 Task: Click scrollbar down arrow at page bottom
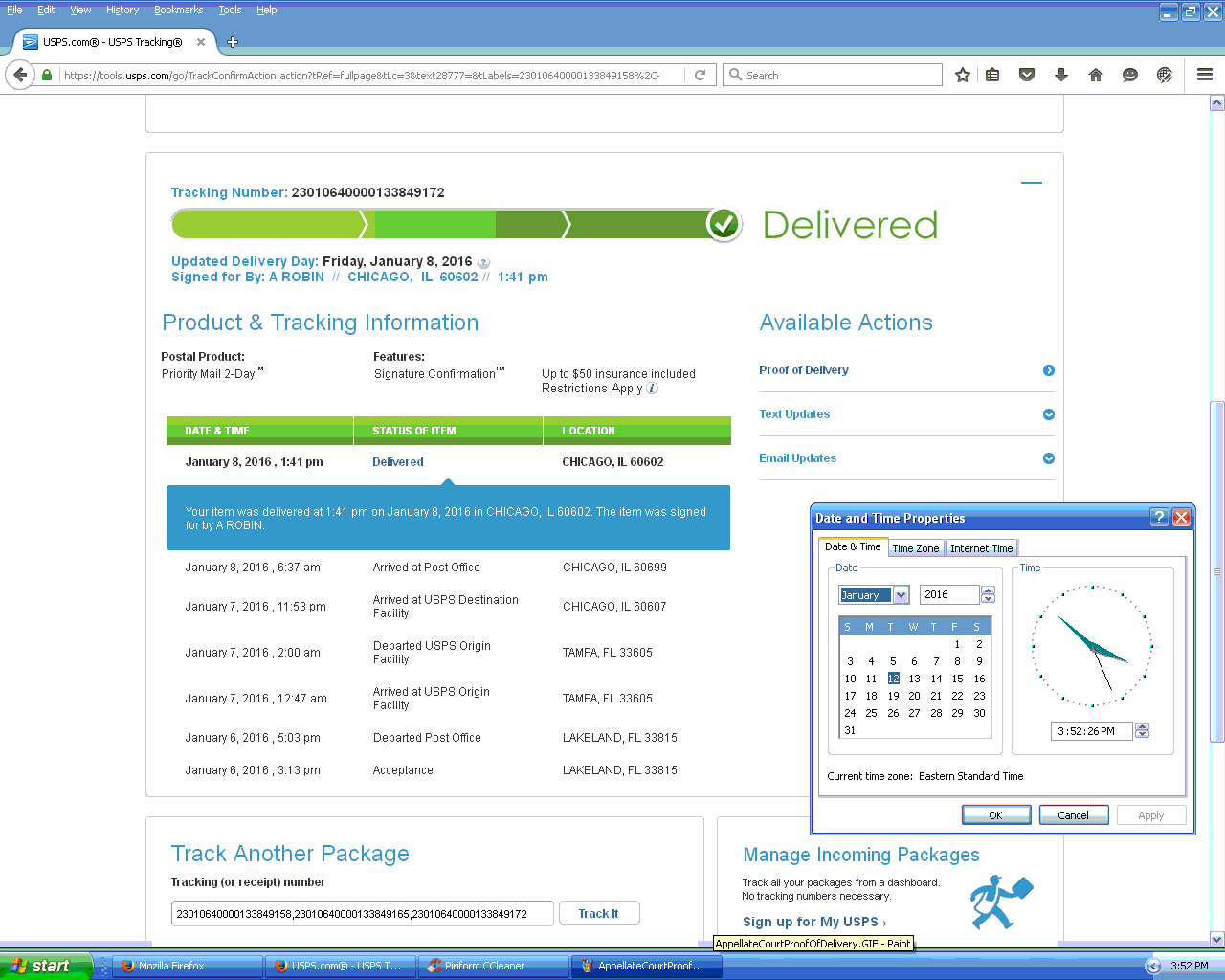1217,940
